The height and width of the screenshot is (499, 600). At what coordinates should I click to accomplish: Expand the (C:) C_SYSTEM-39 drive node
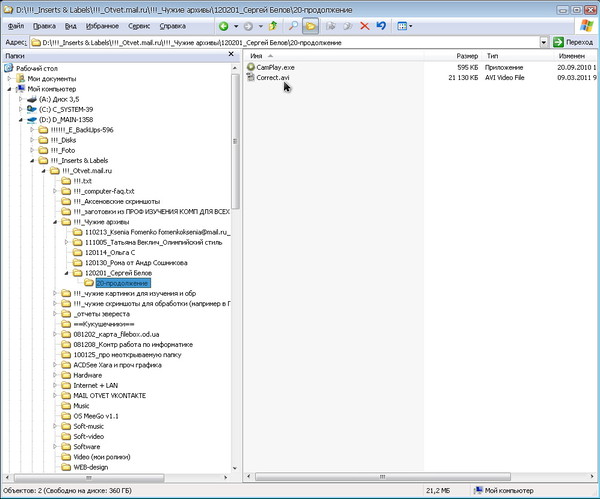(21, 109)
